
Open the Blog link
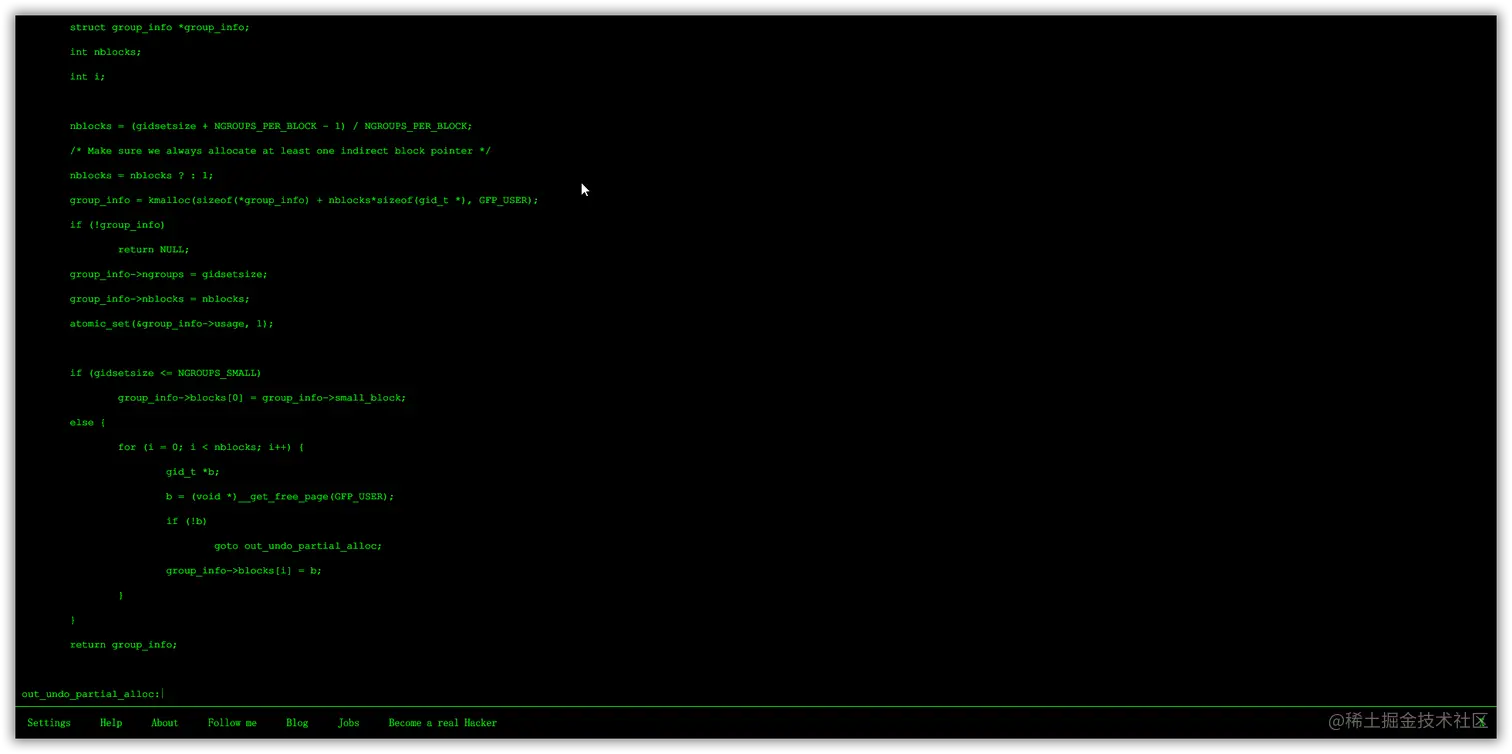click(297, 723)
